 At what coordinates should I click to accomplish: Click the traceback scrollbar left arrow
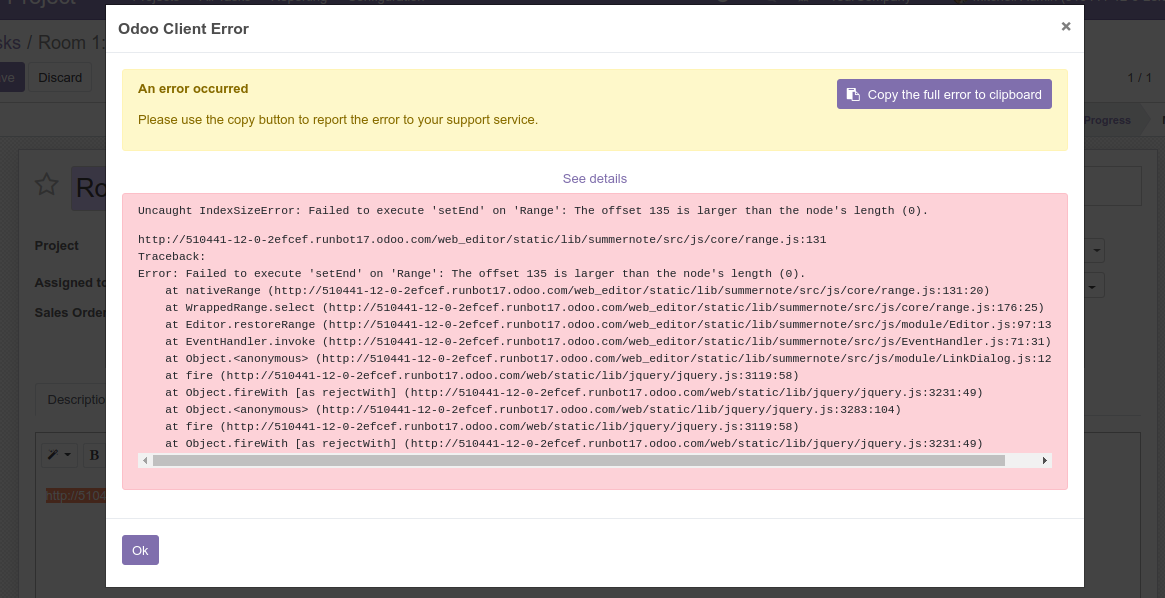[x=145, y=461]
